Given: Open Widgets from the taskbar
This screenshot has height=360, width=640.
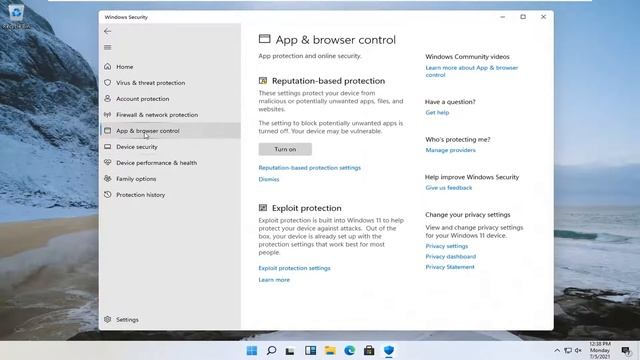Looking at the screenshot, I should [x=310, y=351].
